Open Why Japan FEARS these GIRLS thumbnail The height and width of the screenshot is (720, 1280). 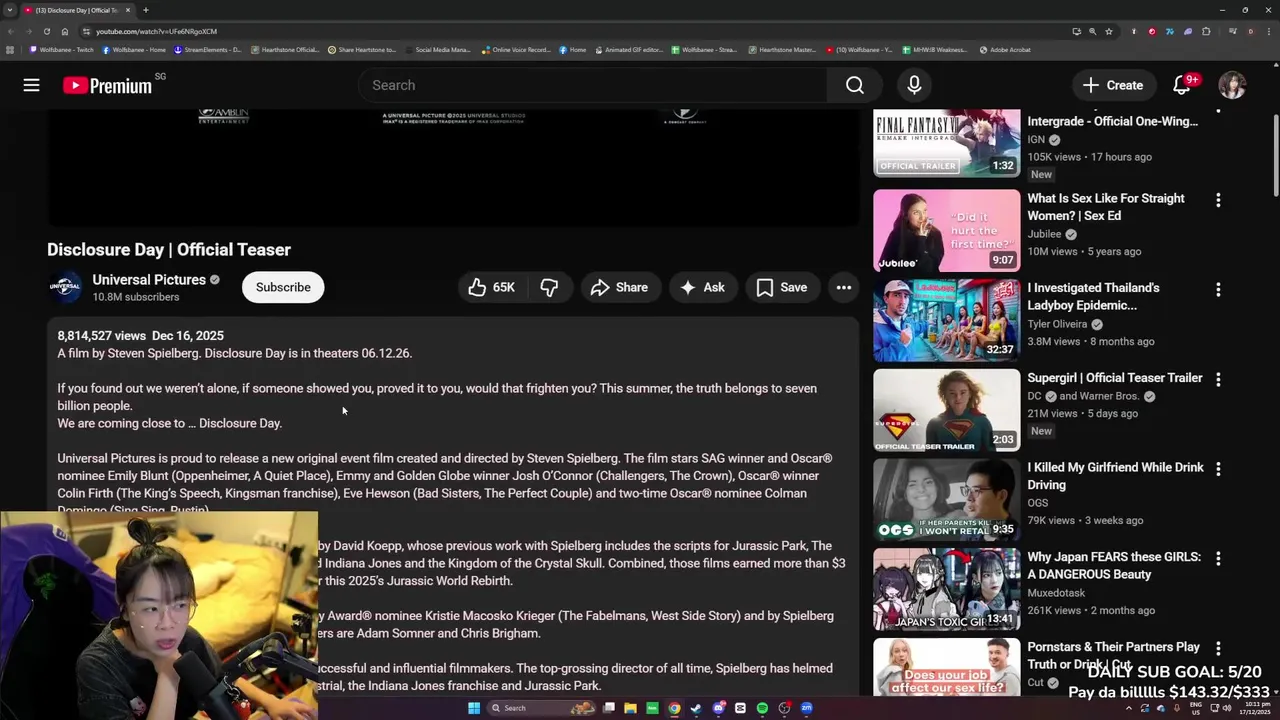pyautogui.click(x=946, y=590)
